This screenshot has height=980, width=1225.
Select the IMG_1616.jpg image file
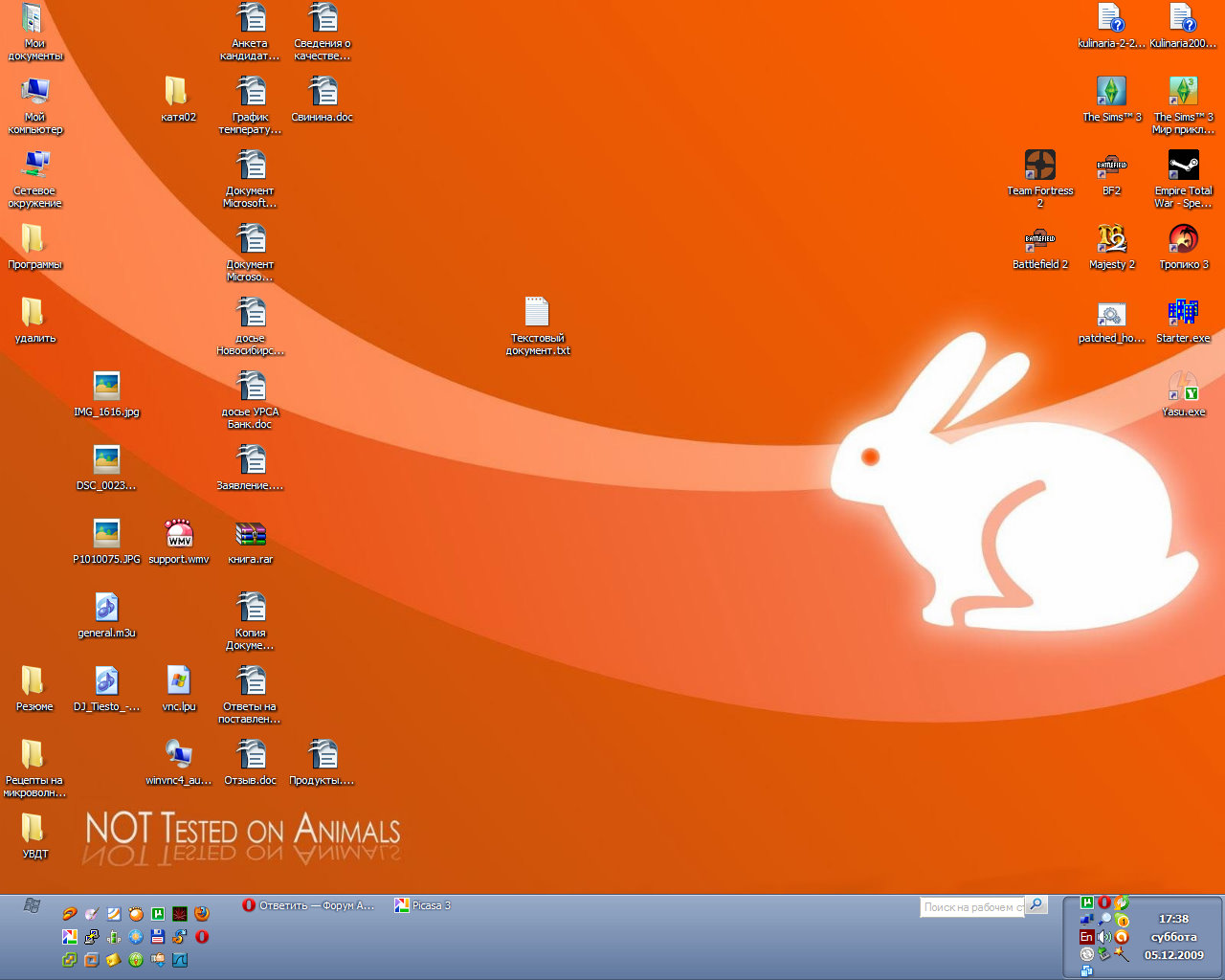point(106,392)
